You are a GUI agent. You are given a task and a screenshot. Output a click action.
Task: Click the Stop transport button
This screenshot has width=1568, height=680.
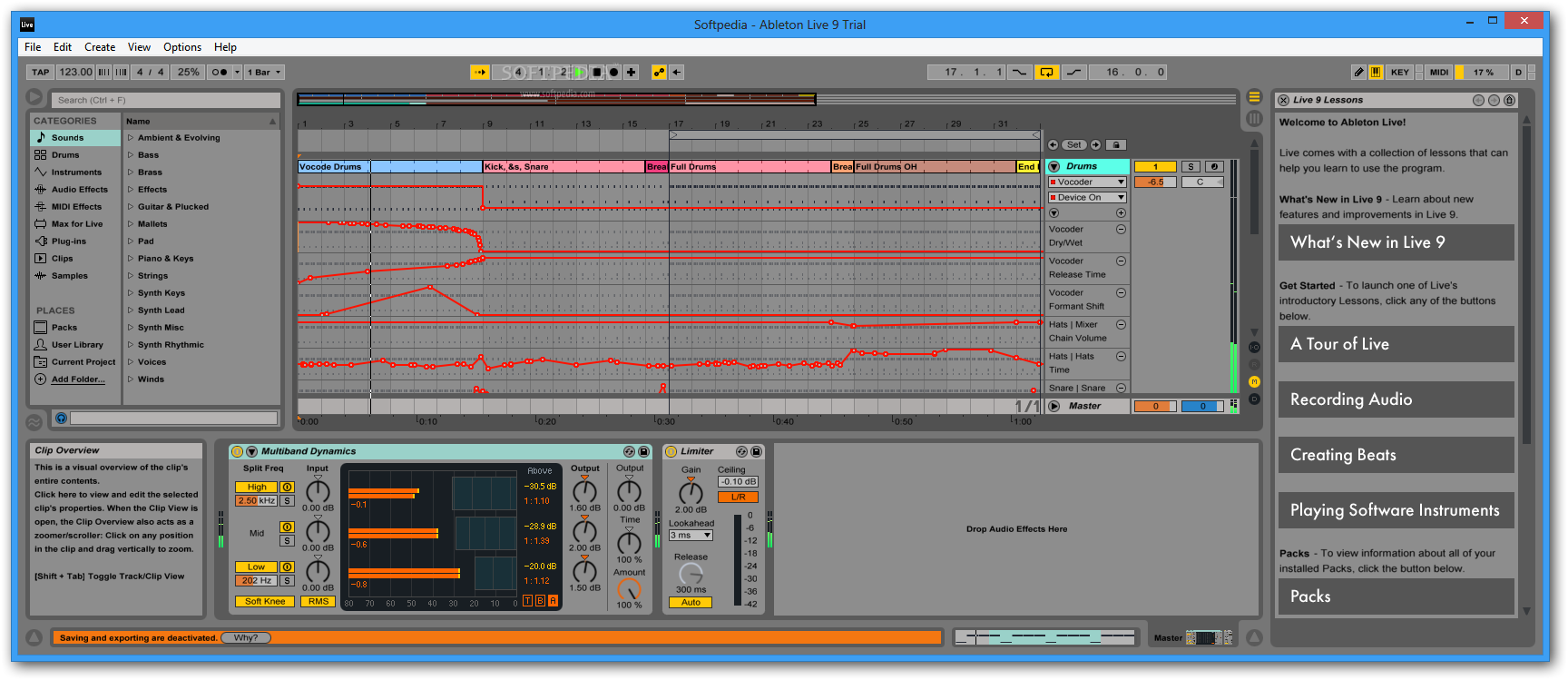pyautogui.click(x=597, y=72)
